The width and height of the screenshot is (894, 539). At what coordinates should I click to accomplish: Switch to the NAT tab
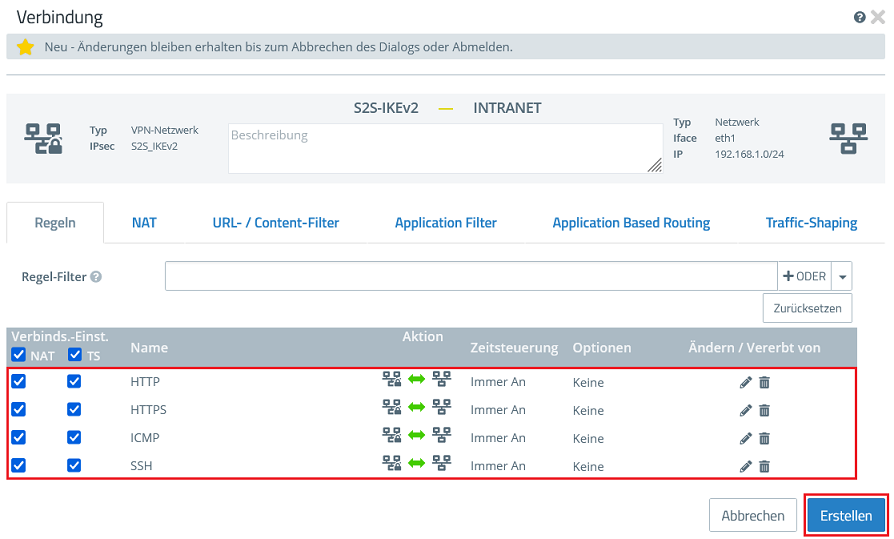144,223
